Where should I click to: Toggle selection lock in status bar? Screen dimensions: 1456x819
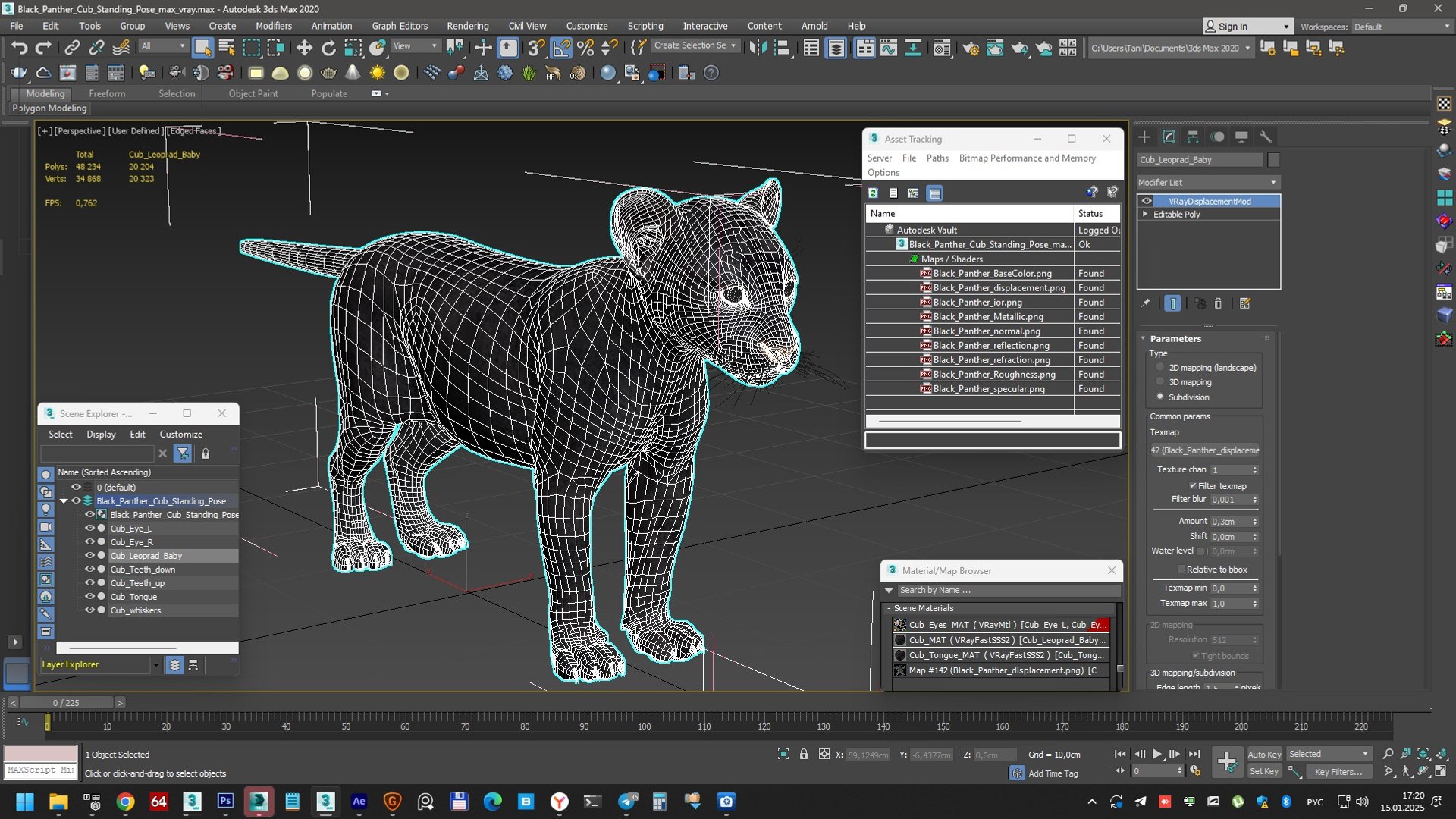pyautogui.click(x=804, y=755)
